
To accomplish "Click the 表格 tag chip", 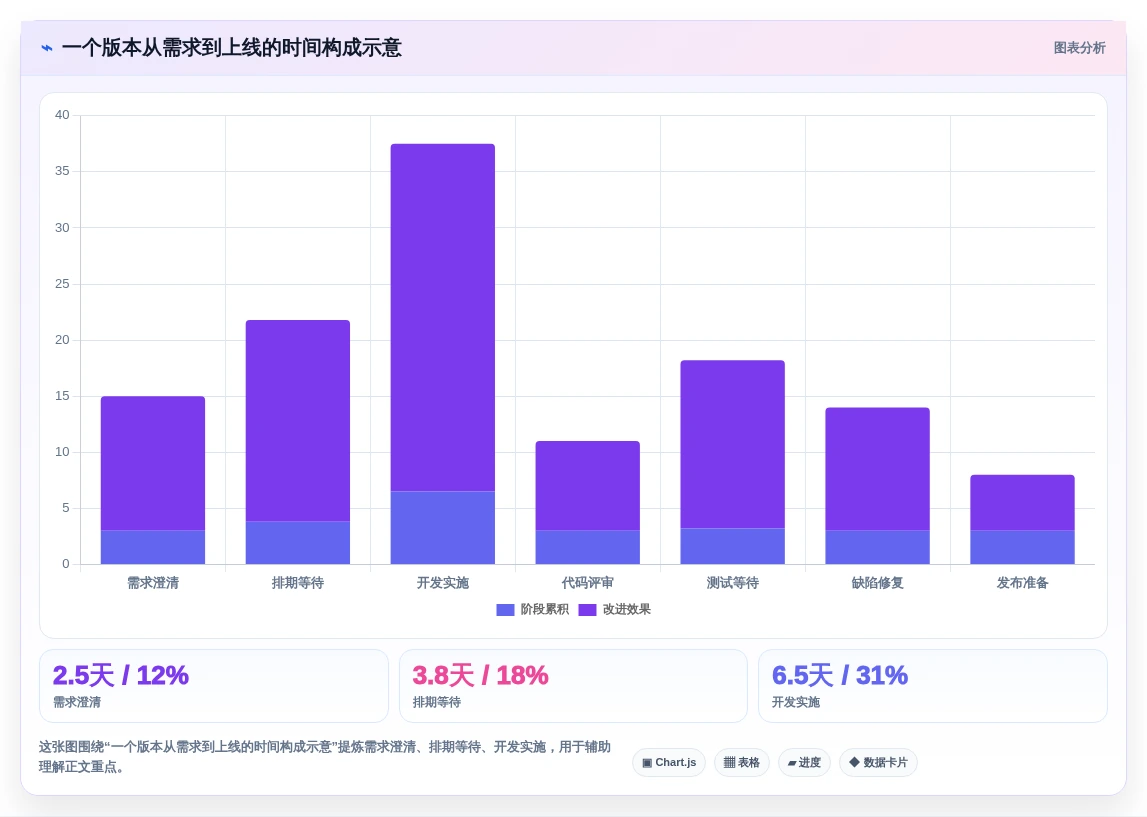I will 742,762.
